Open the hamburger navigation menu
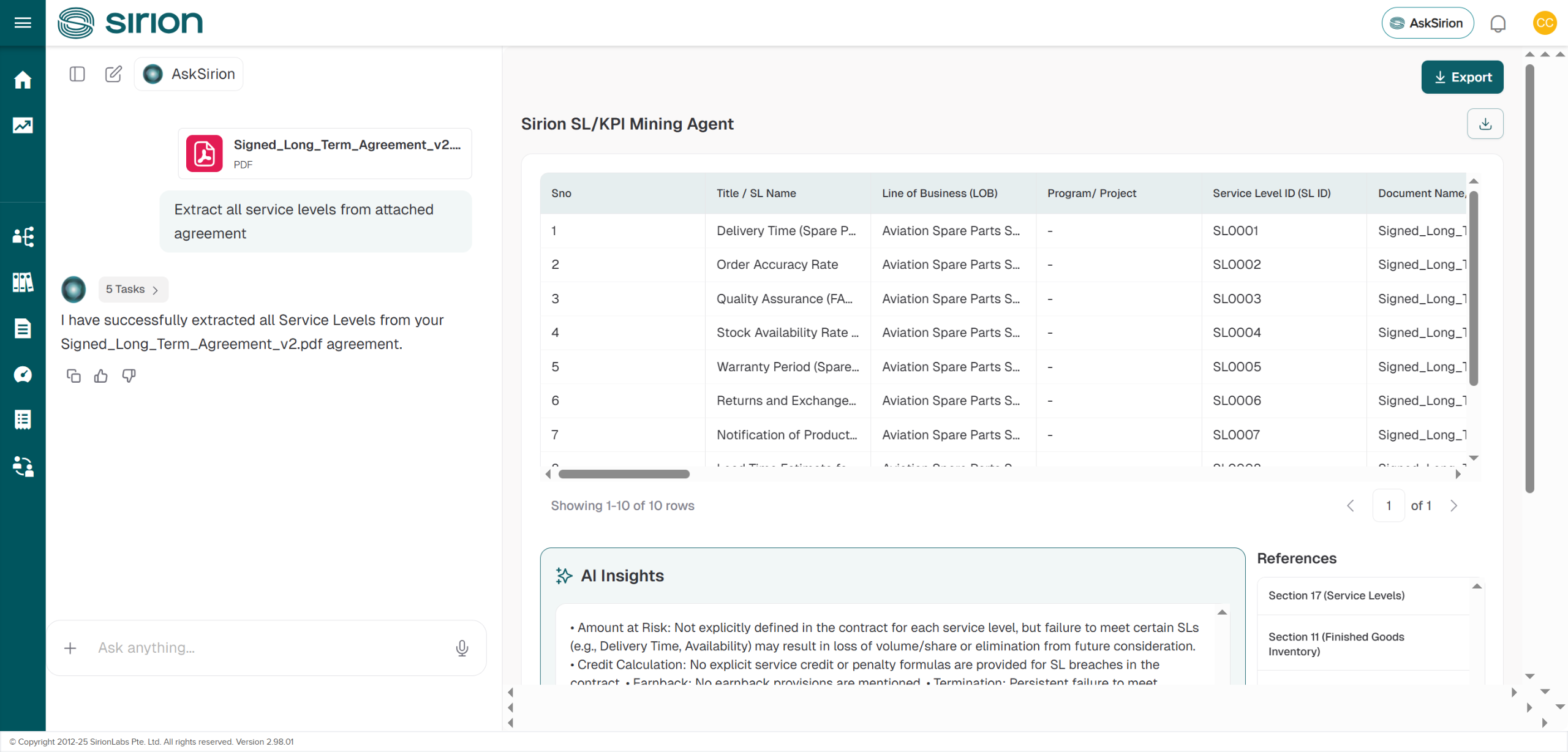Viewport: 1568px width, 752px height. pos(23,23)
